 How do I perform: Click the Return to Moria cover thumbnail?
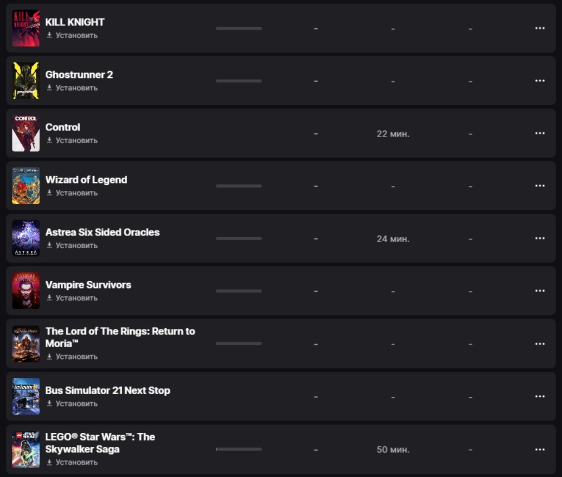pyautogui.click(x=26, y=344)
